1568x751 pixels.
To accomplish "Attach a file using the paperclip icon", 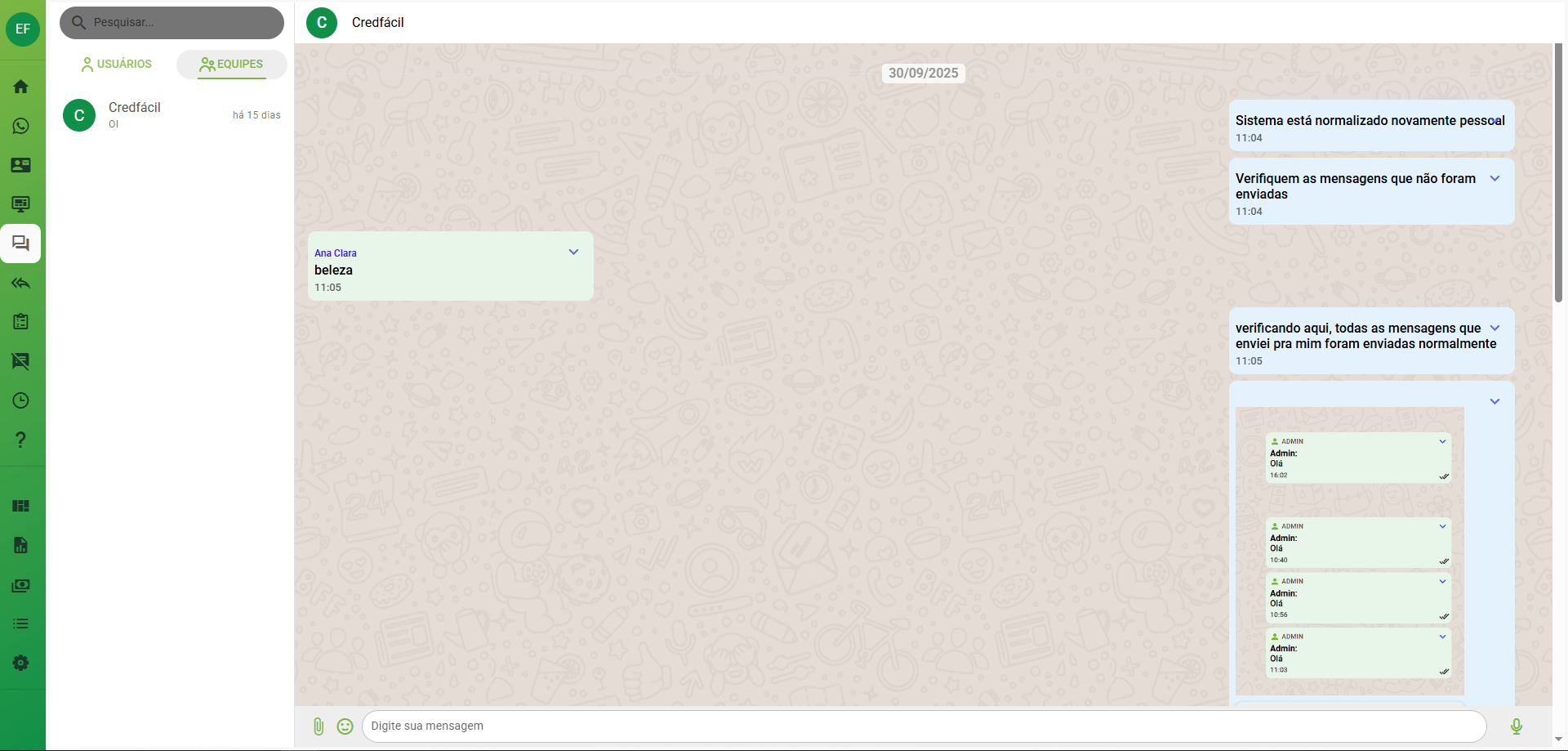I will click(318, 726).
